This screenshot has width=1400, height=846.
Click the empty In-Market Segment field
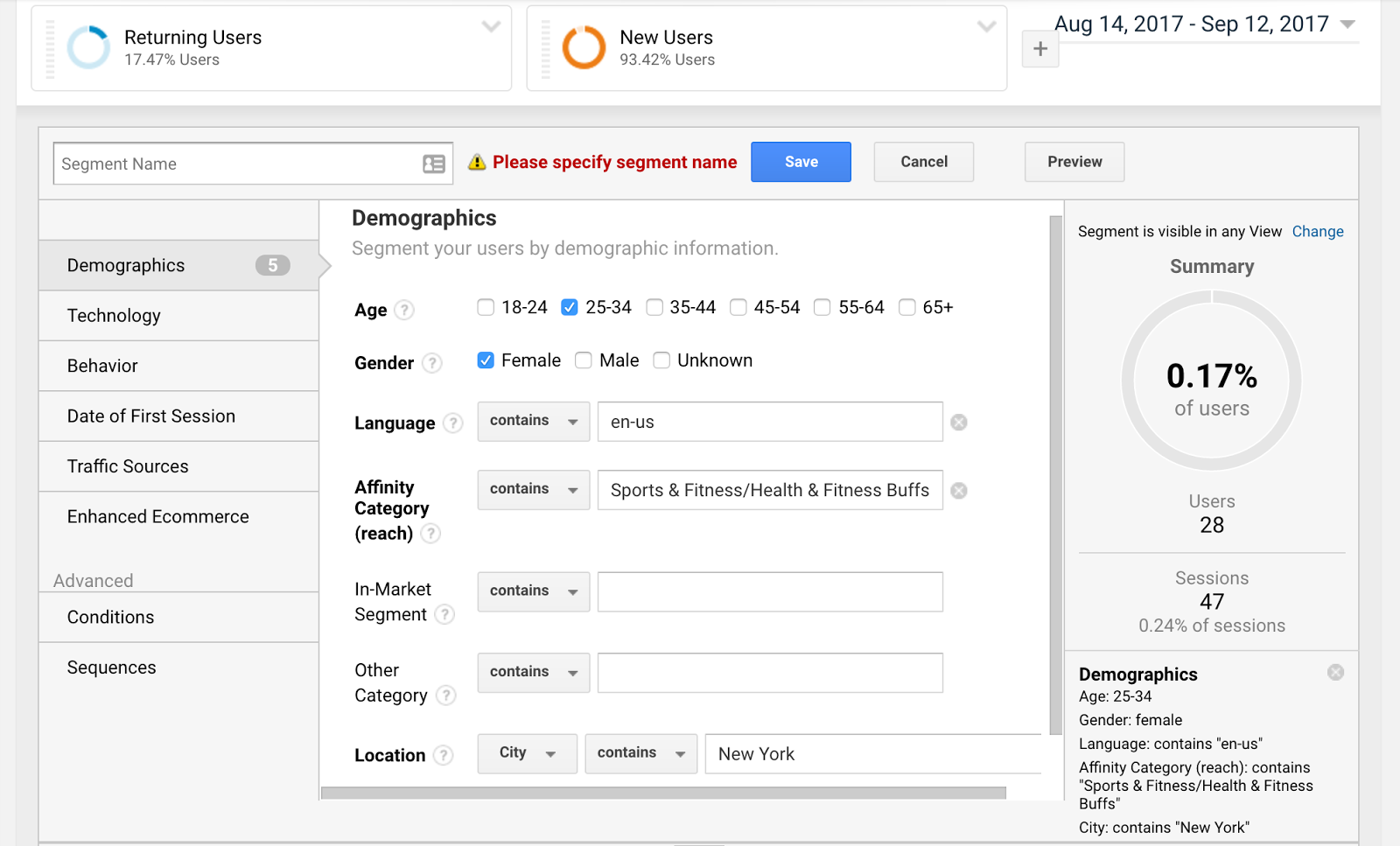click(770, 591)
